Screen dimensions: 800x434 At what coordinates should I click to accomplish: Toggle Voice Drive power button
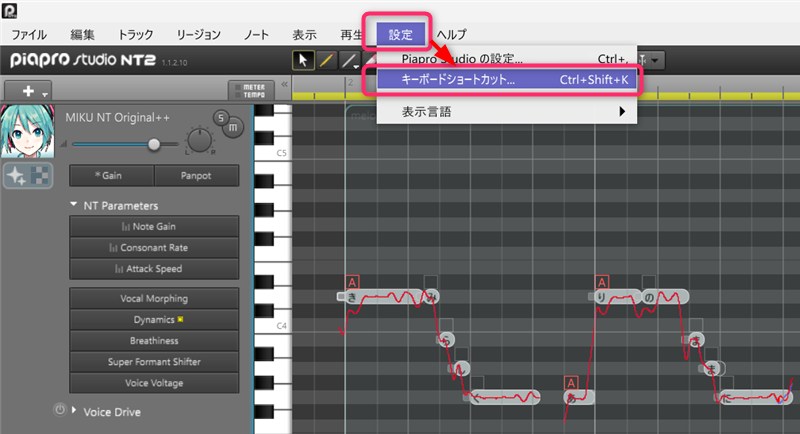click(60, 410)
